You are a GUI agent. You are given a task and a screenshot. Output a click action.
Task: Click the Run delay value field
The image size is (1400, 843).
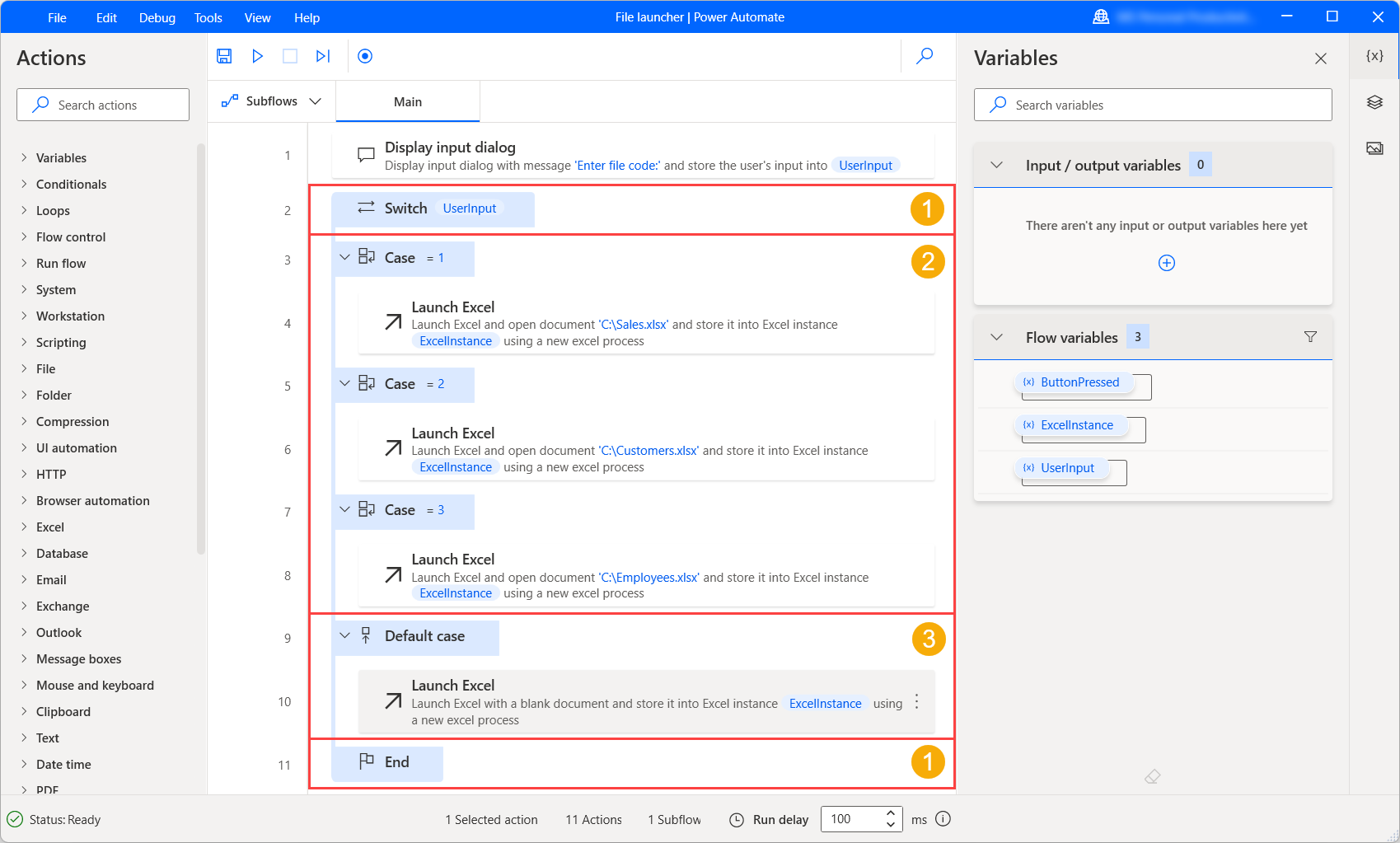(853, 819)
